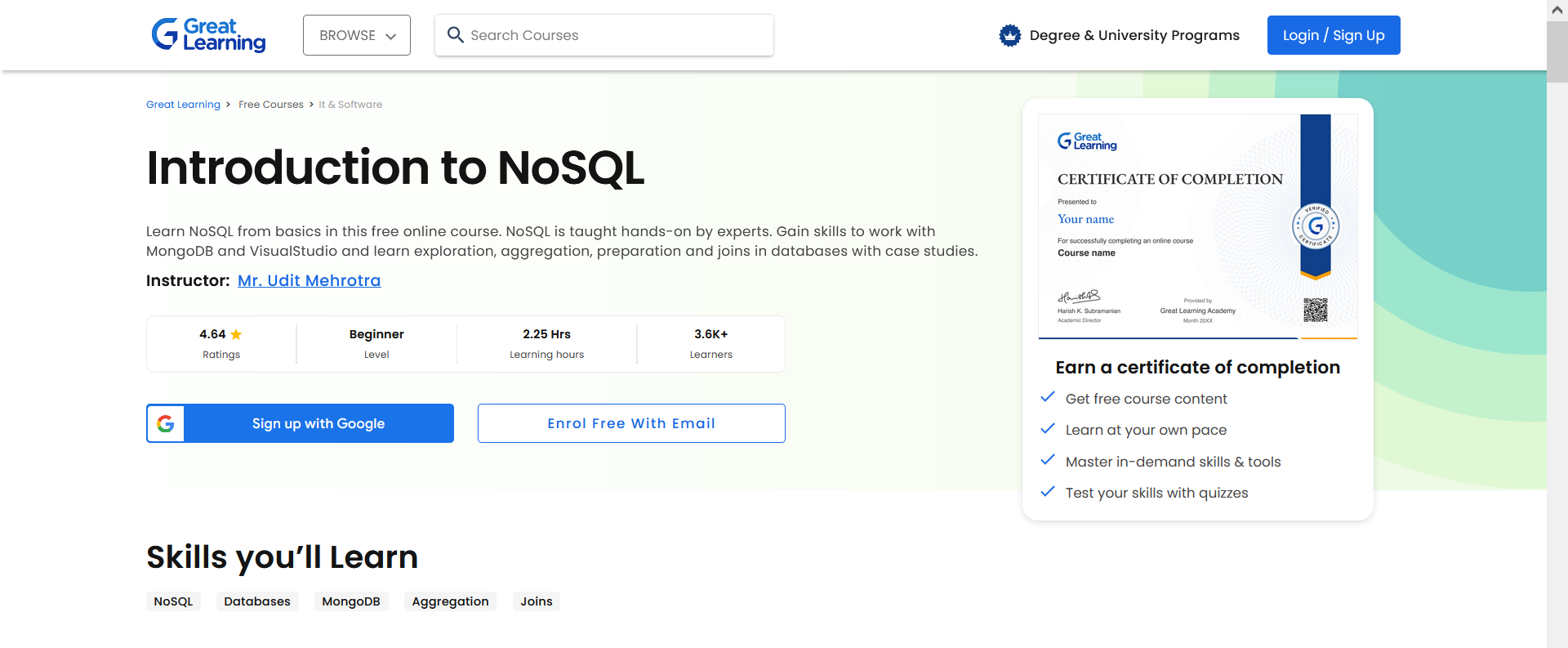Click the Google G logo icon
Viewport: 1568px width, 648px height.
pyautogui.click(x=166, y=423)
